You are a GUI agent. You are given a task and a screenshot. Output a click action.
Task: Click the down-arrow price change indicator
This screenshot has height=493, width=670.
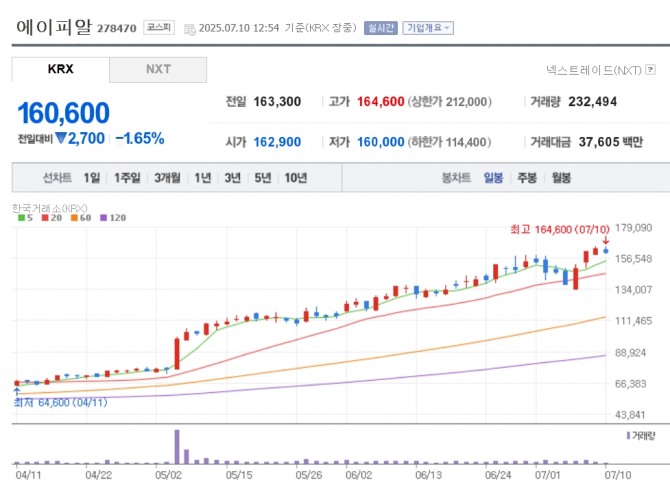pyautogui.click(x=60, y=139)
